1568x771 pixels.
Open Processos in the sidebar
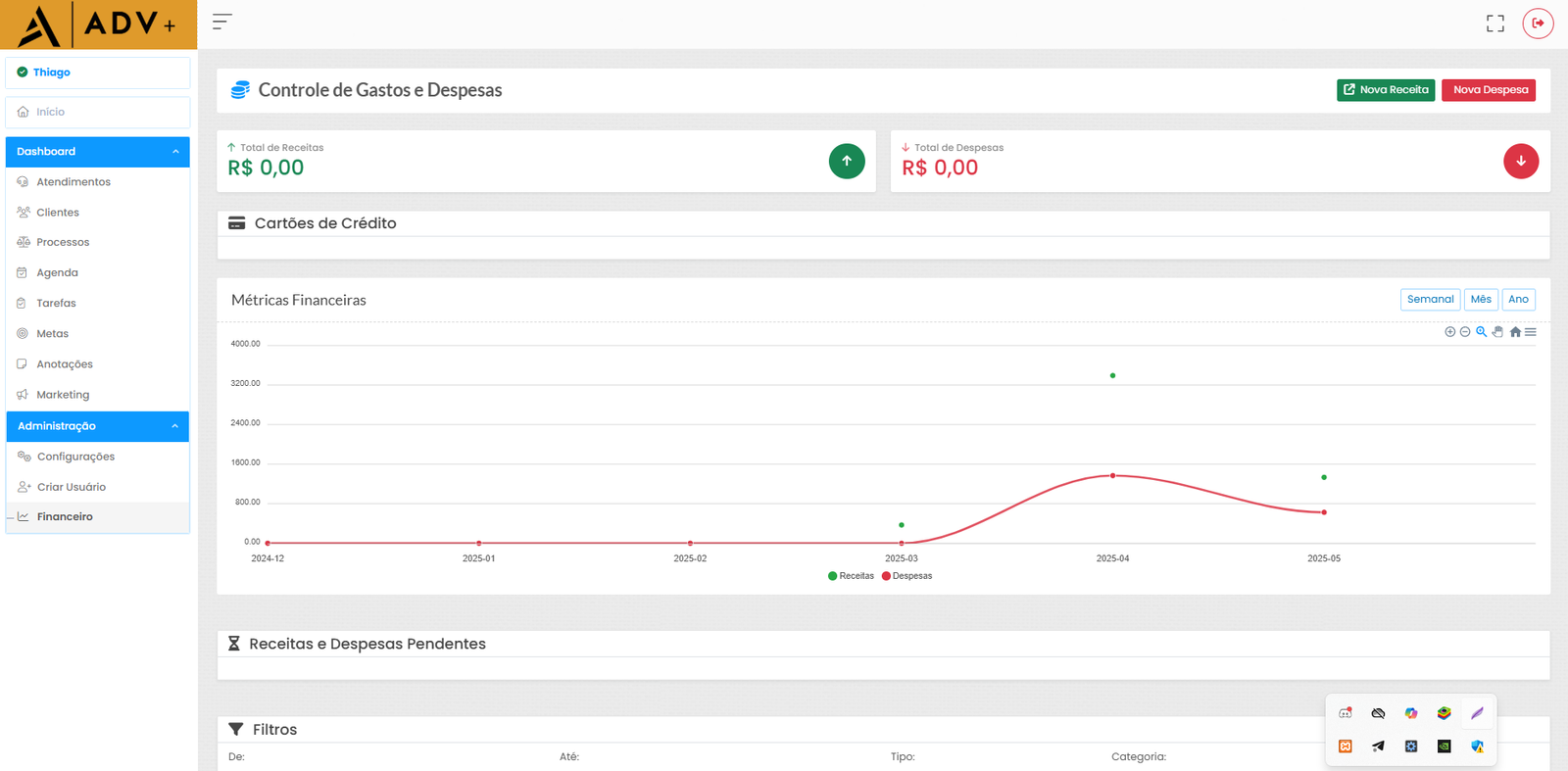(x=63, y=242)
